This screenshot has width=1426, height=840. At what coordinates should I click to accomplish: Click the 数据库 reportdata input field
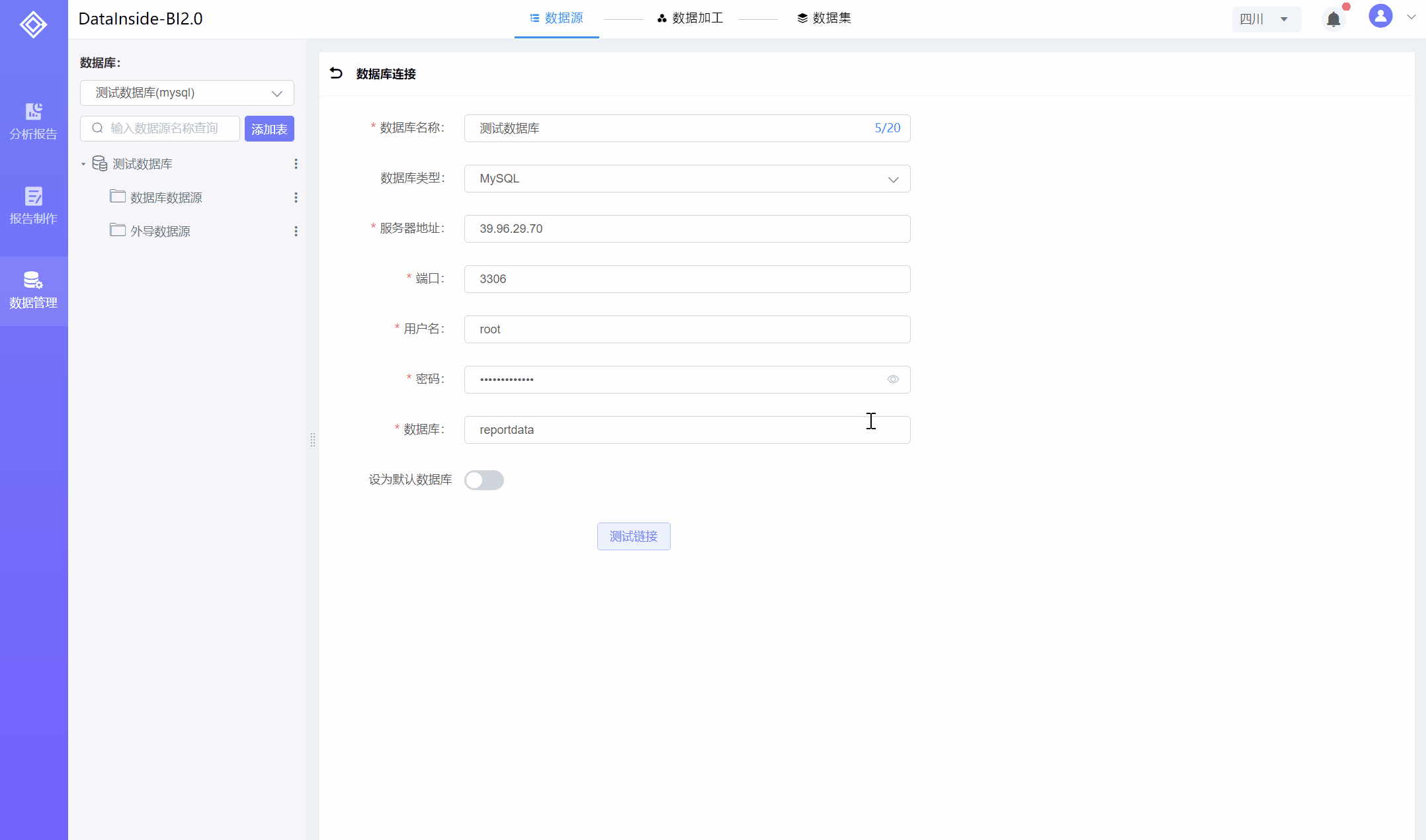pos(687,430)
